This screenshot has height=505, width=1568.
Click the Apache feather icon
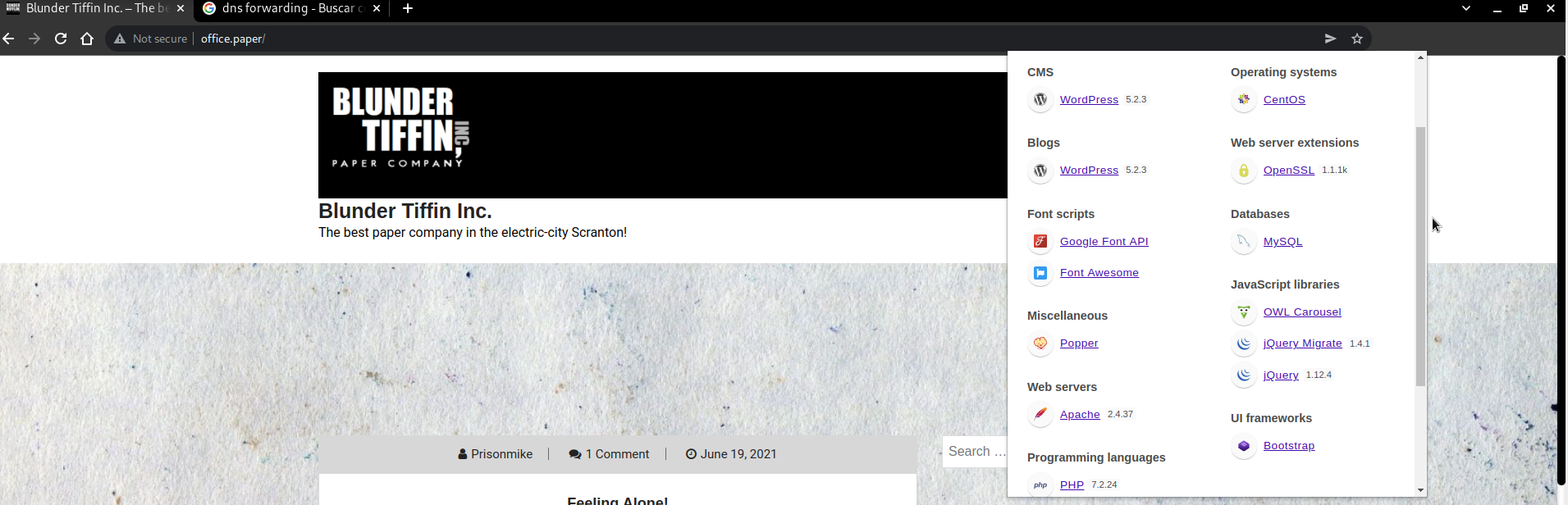point(1040,414)
